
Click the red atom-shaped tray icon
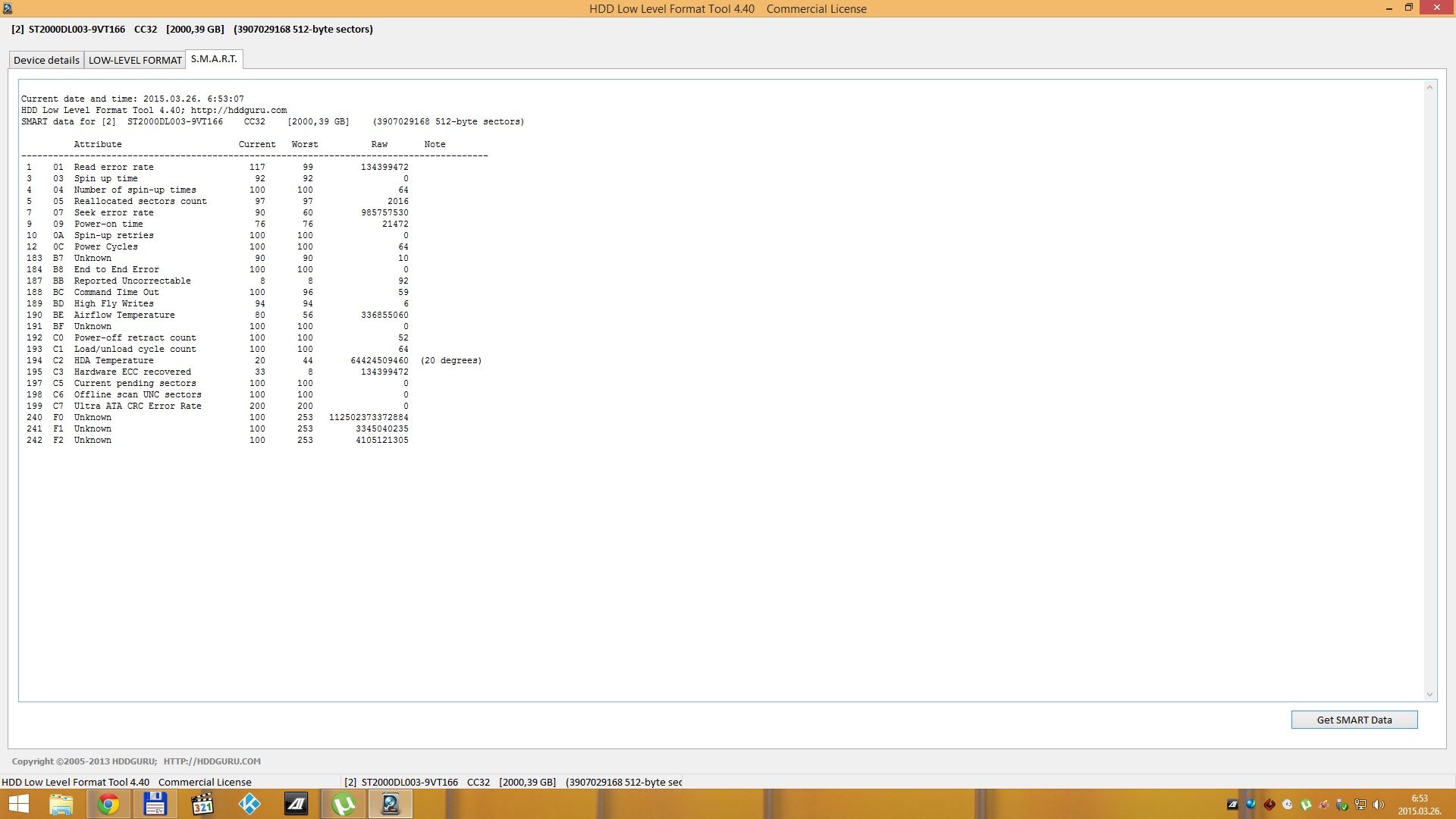coord(1323,805)
